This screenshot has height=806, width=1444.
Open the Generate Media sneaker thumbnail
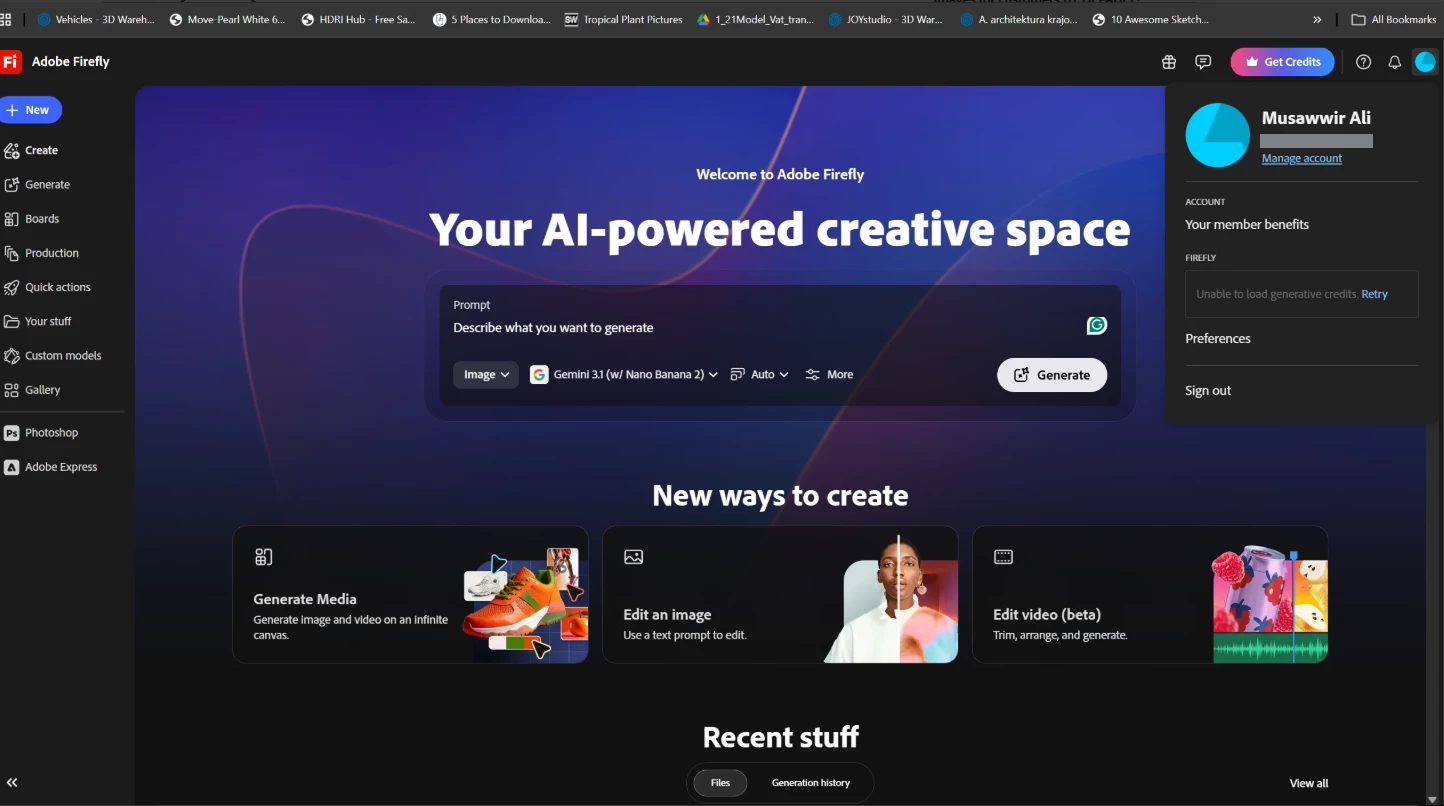[x=524, y=604]
